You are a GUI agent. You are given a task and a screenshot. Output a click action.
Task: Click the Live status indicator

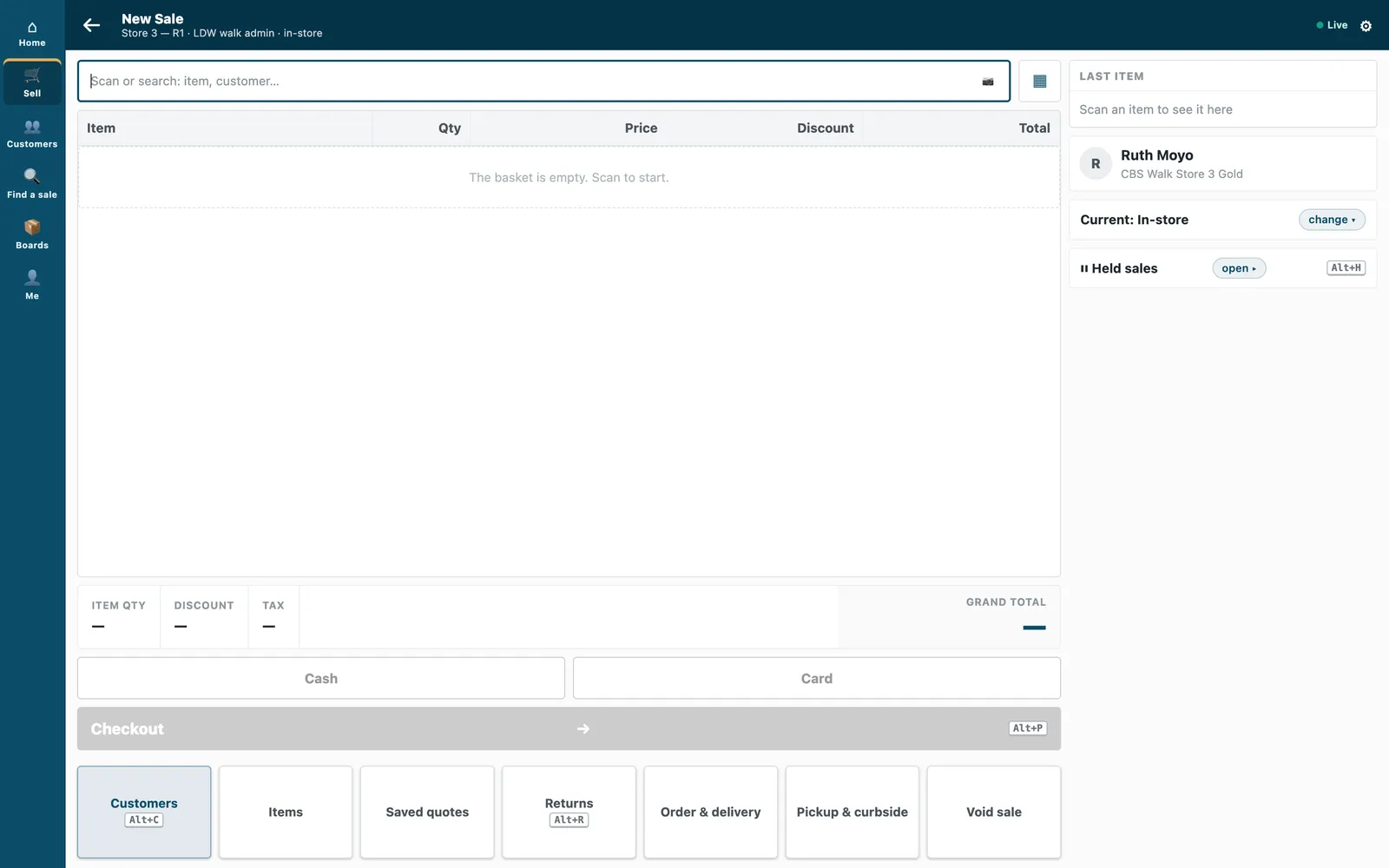(x=1332, y=25)
